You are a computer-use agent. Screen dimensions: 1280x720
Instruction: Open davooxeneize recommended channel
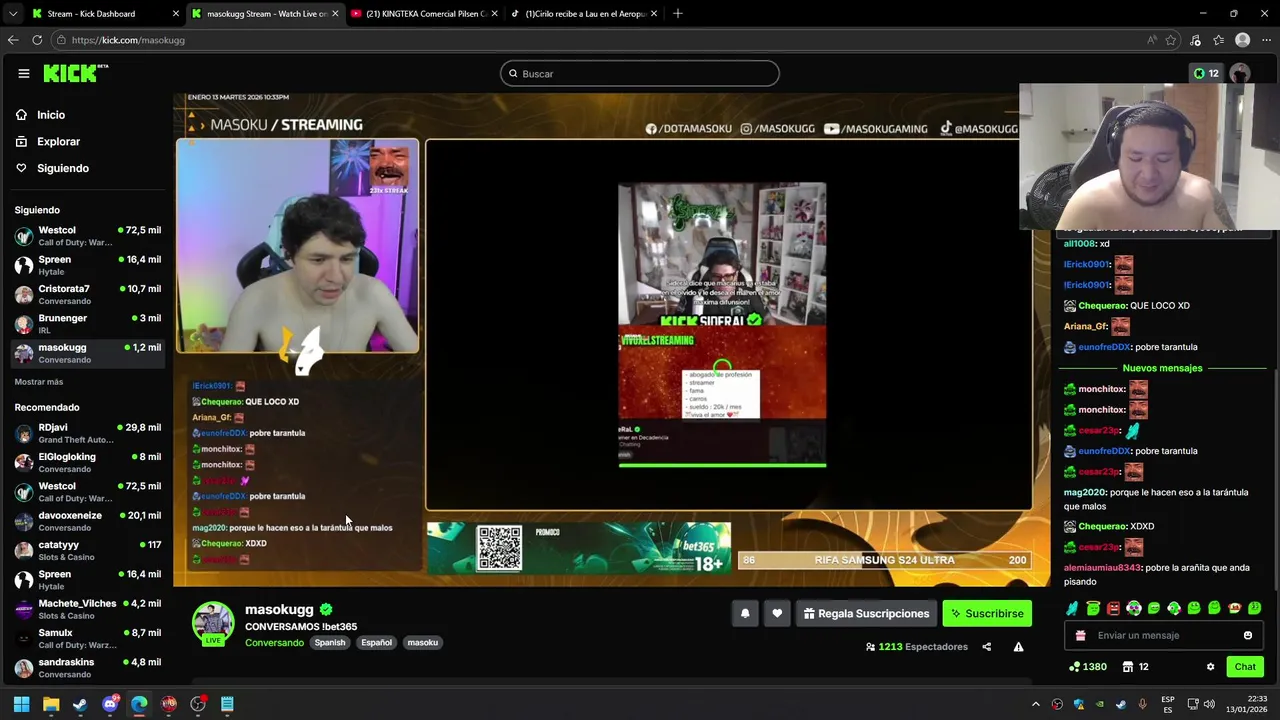(x=88, y=521)
